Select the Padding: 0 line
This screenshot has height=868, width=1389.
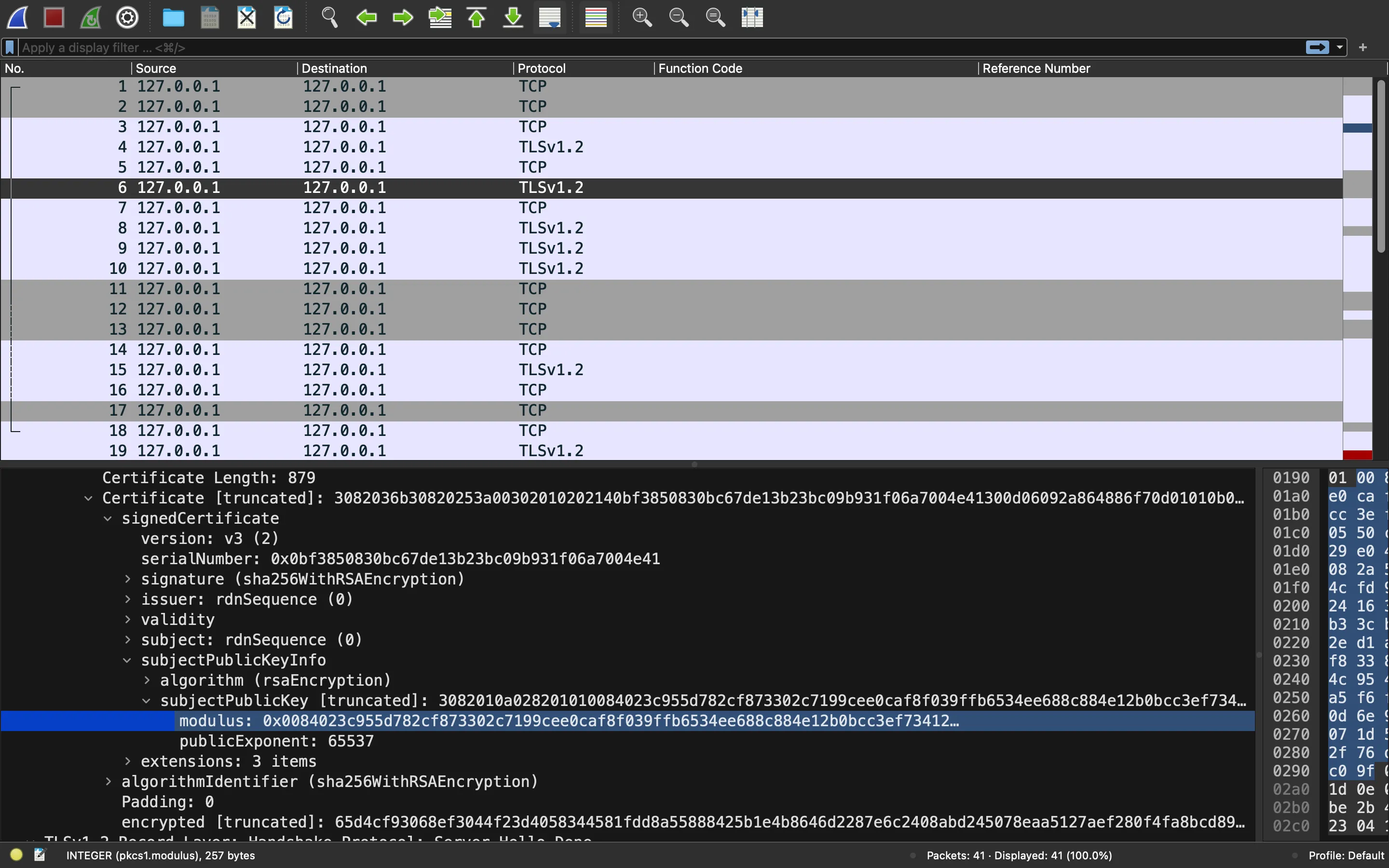pos(627,802)
